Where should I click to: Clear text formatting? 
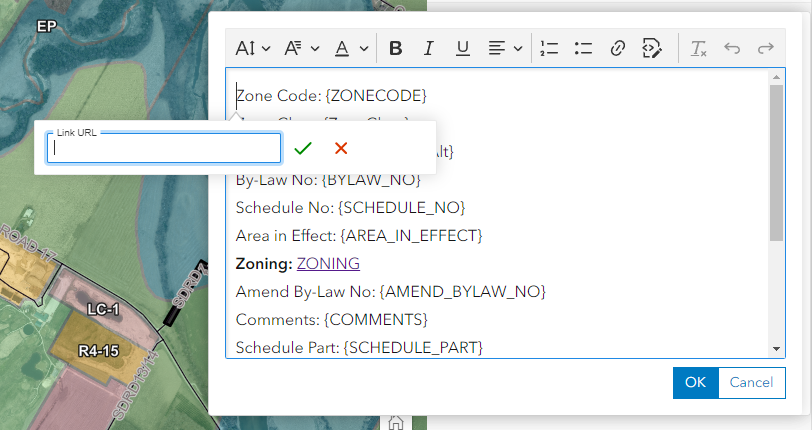(698, 48)
